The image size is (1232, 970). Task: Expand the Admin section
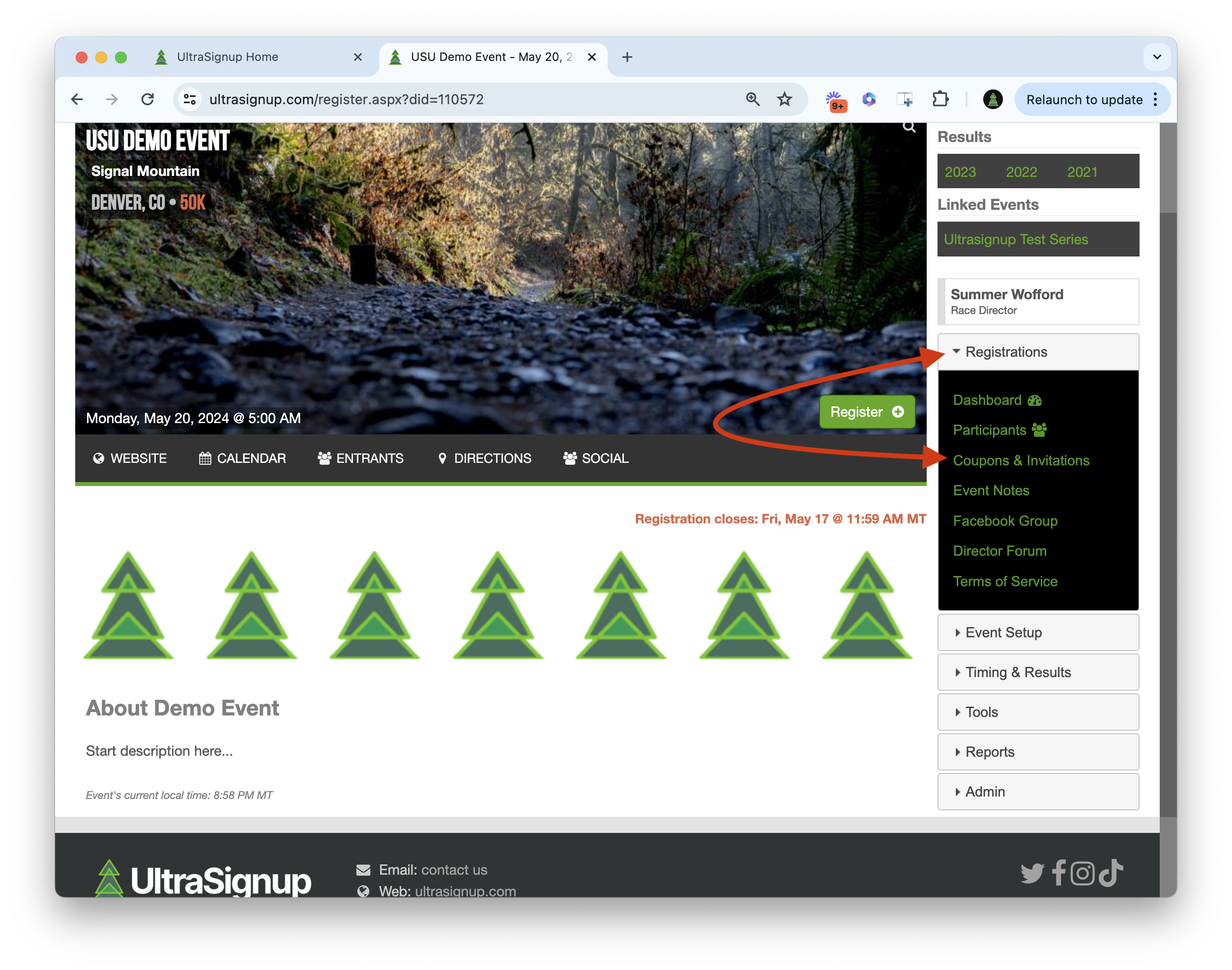pyautogui.click(x=1038, y=792)
